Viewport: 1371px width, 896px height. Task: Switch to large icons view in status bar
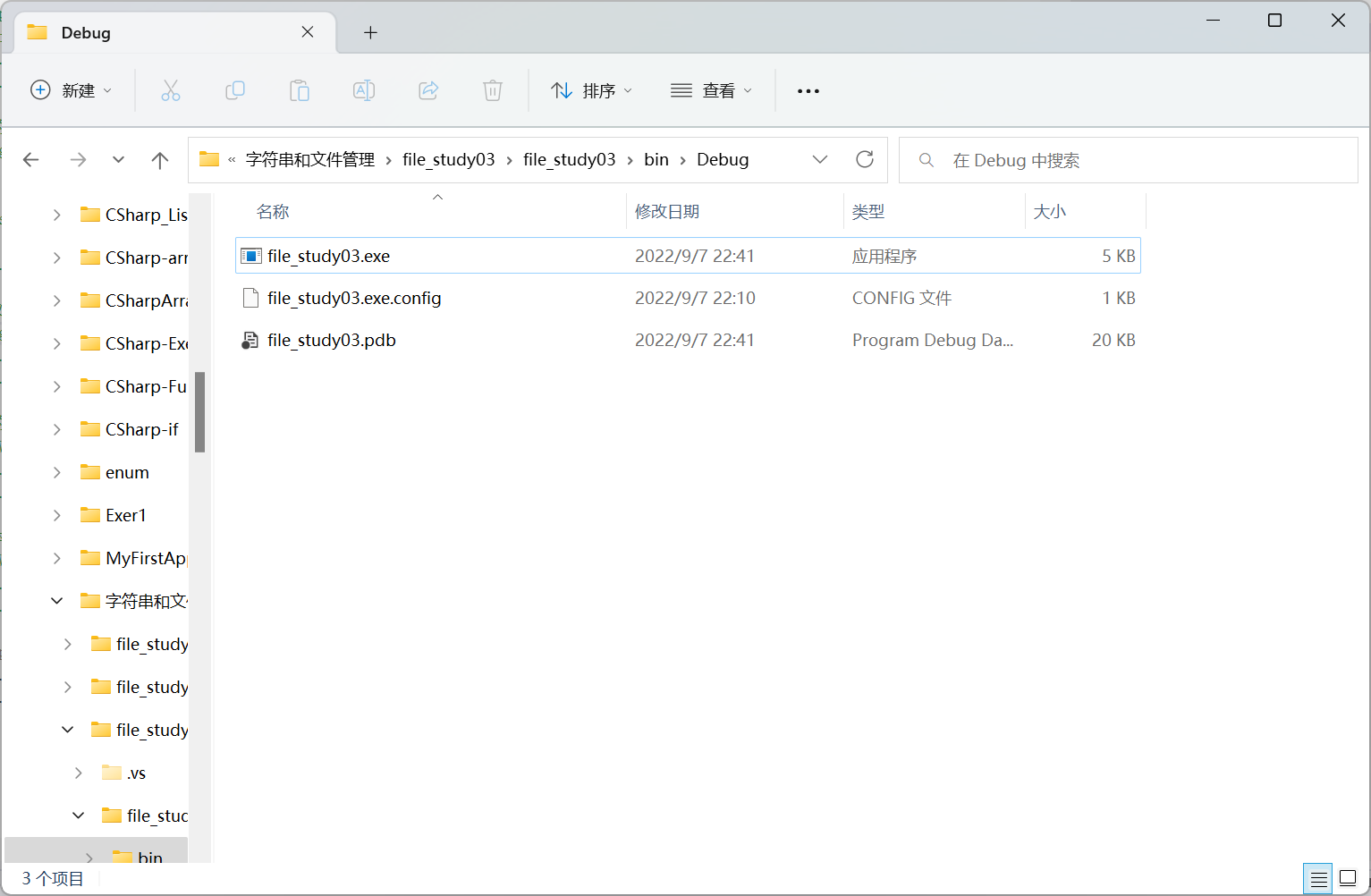[1348, 879]
